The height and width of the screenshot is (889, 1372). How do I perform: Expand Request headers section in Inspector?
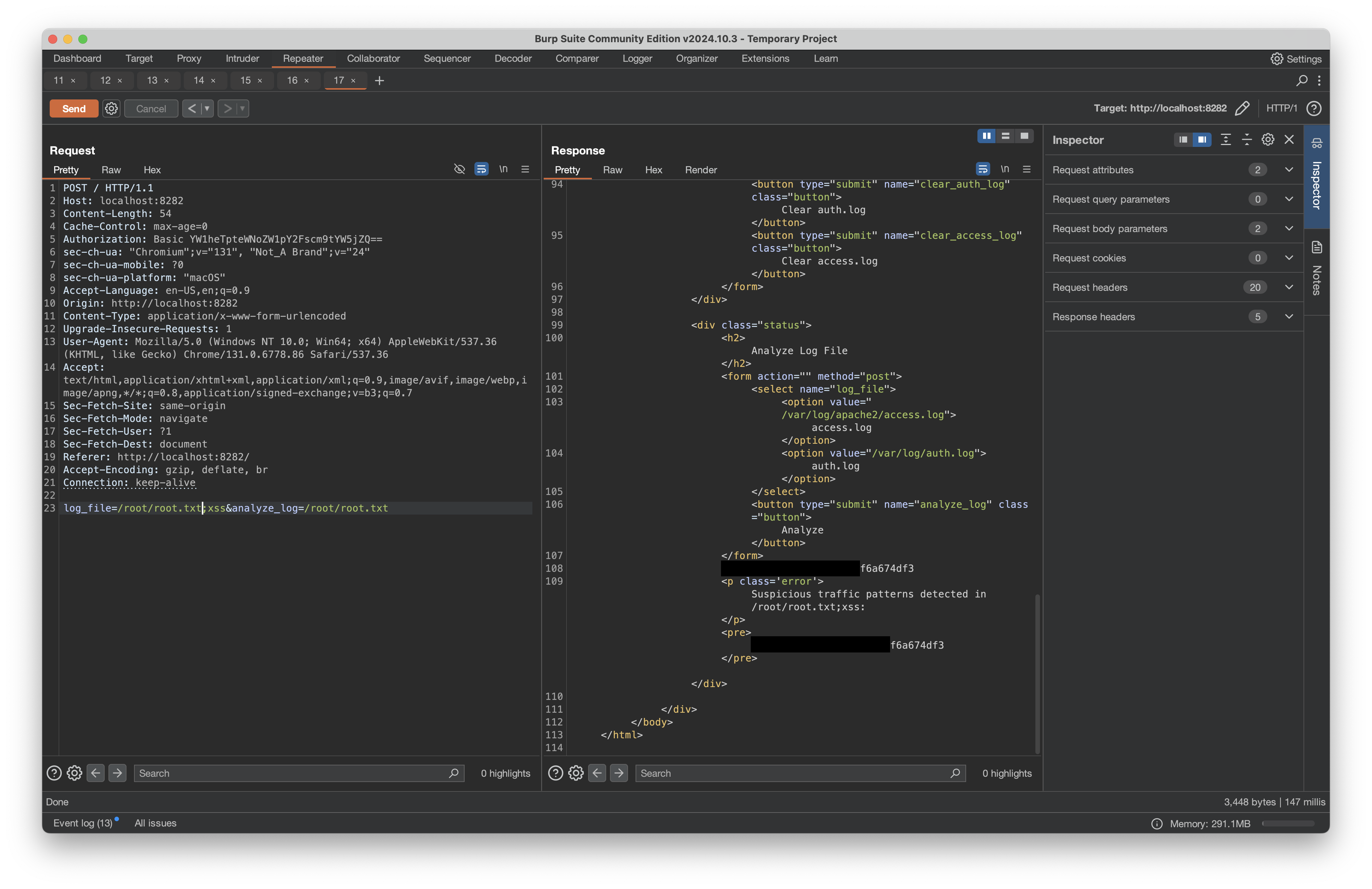[1289, 287]
